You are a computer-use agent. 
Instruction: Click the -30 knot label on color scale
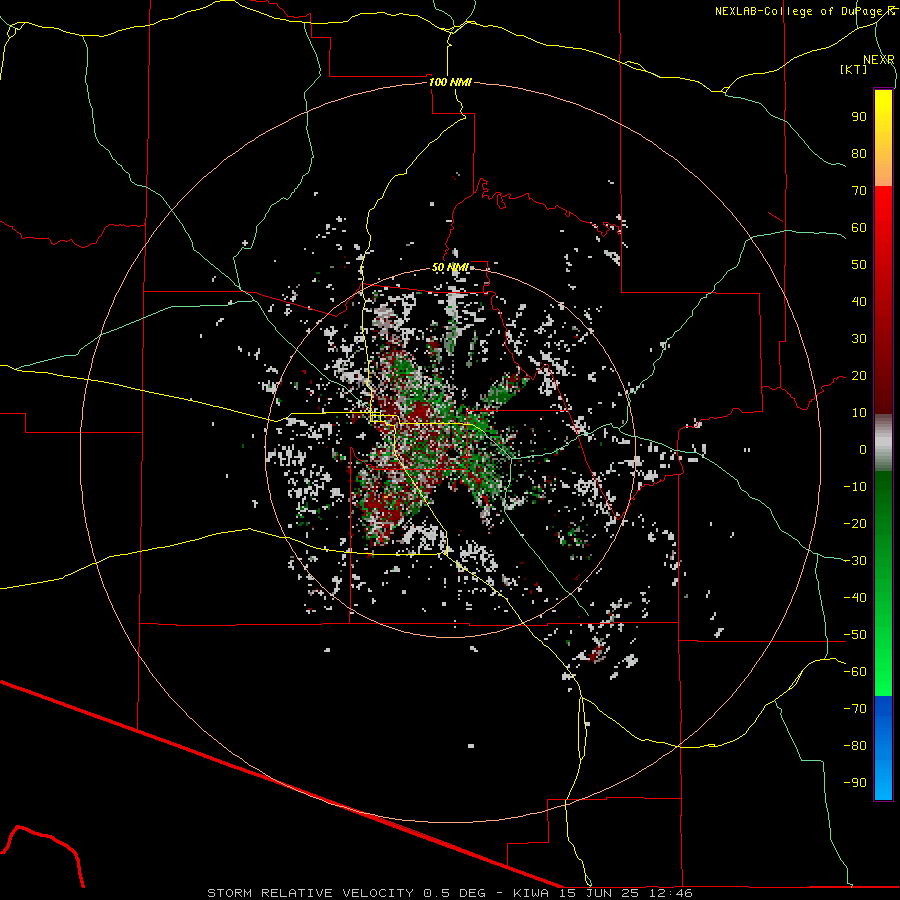coord(855,561)
